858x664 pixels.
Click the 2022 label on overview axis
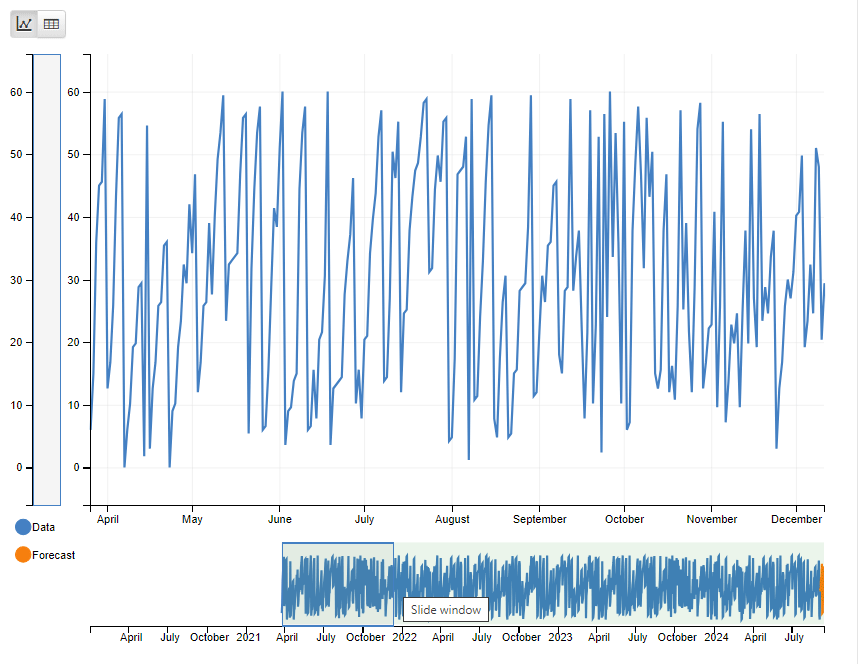pyautogui.click(x=404, y=637)
